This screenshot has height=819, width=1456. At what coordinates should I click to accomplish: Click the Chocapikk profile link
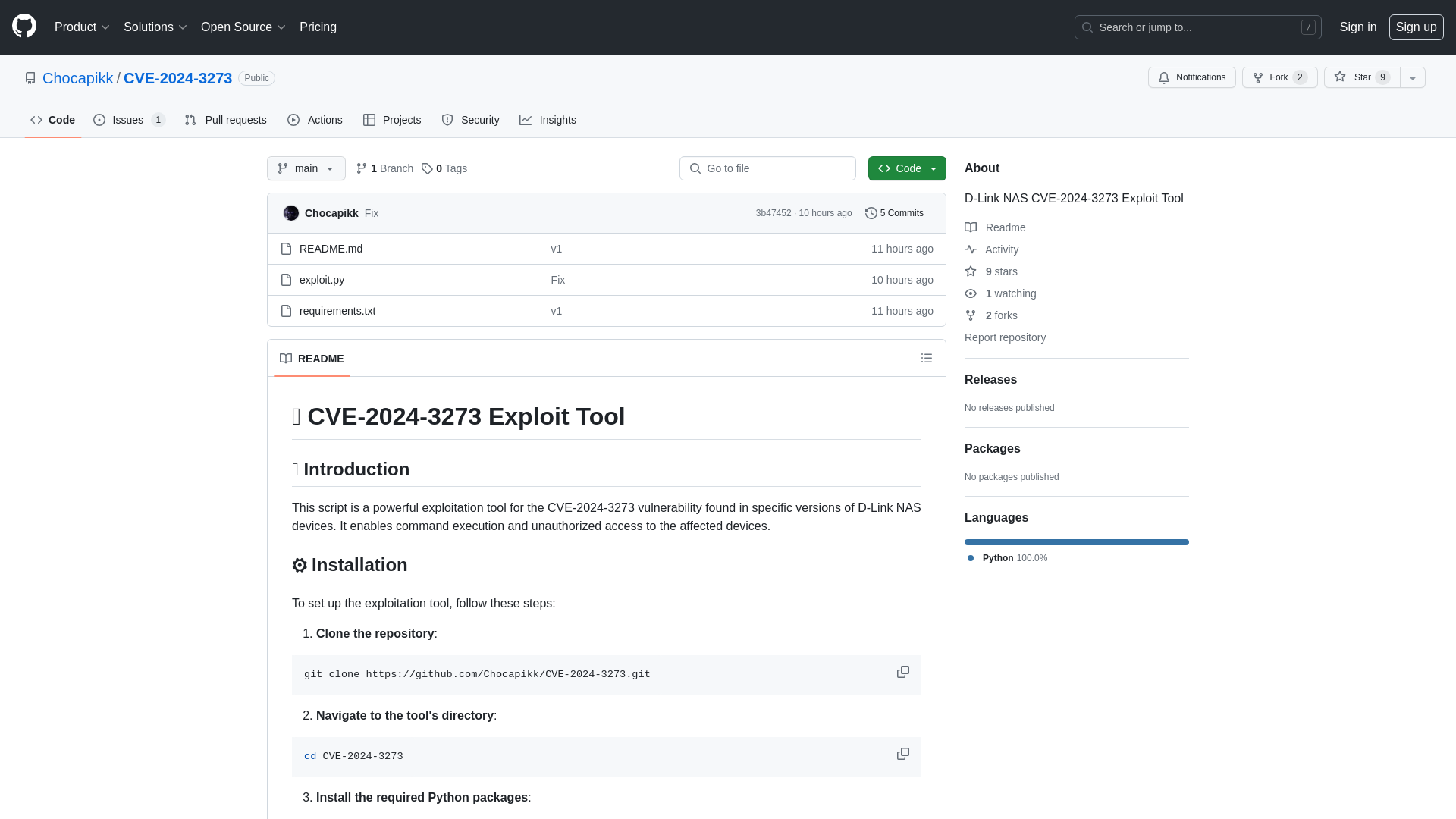78,78
